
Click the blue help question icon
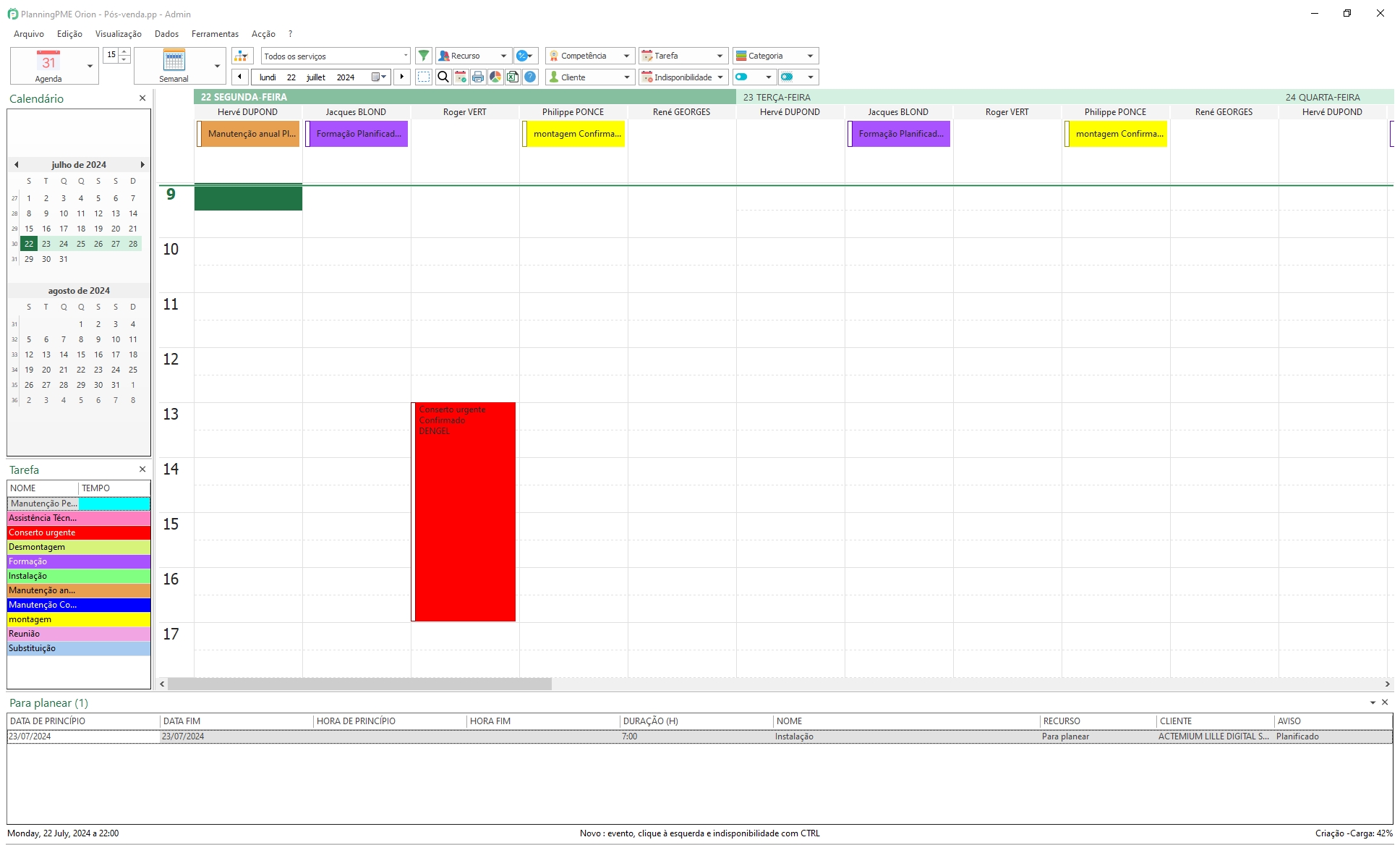pos(530,77)
